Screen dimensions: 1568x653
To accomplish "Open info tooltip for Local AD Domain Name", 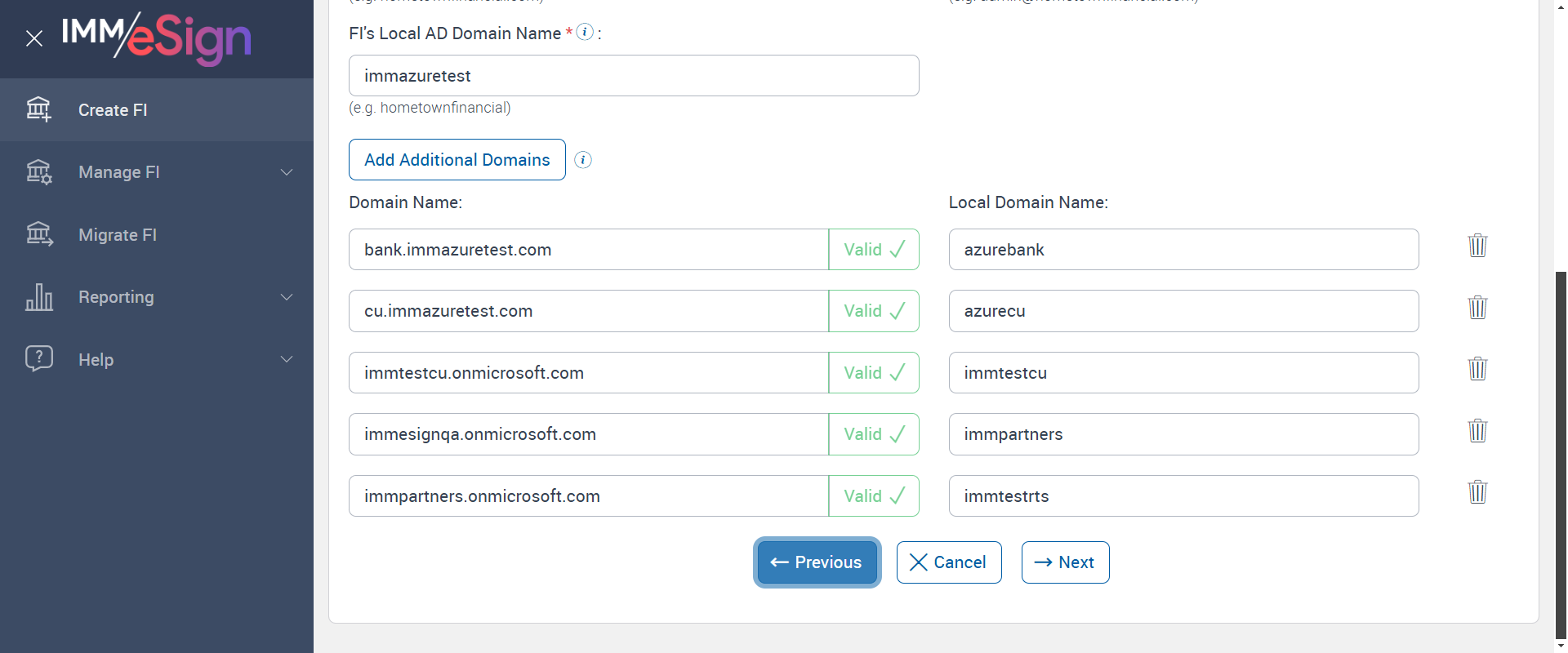I will 585,32.
